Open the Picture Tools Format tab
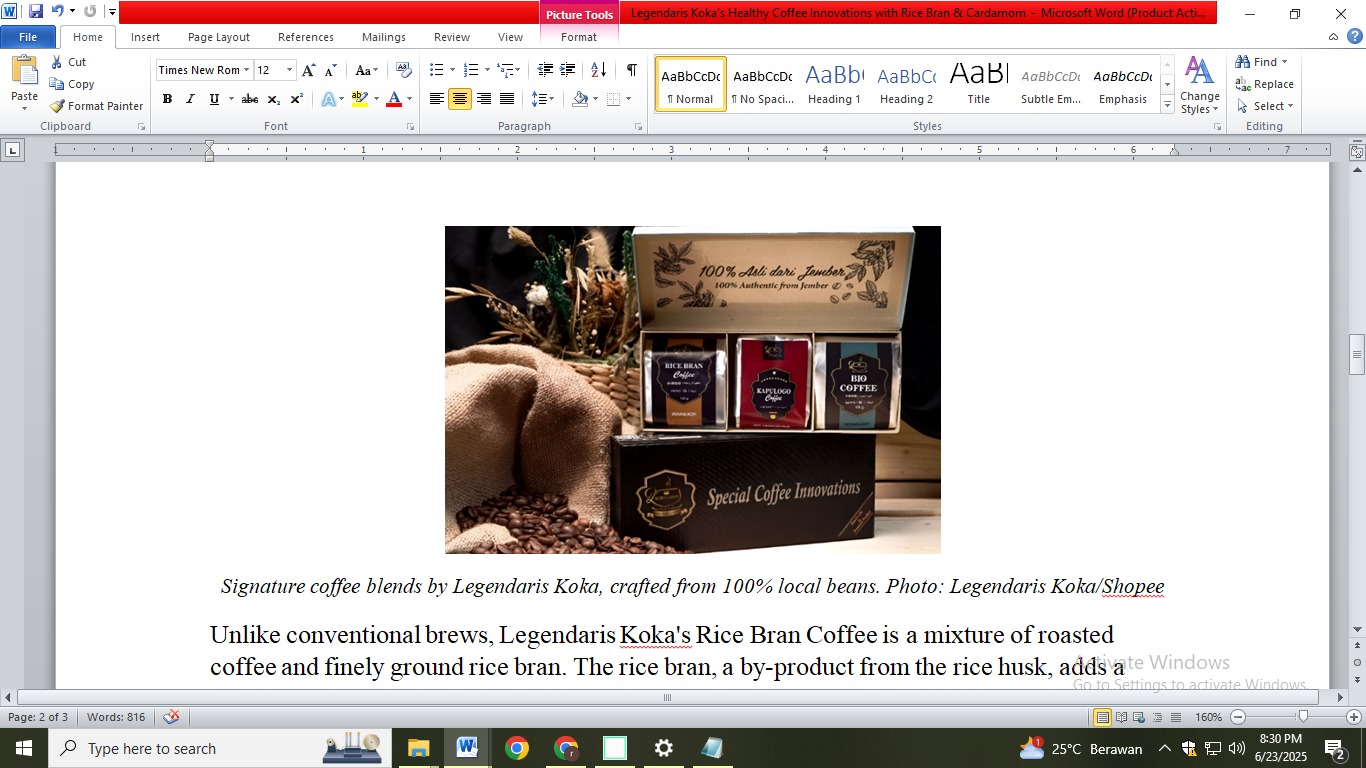 579,37
